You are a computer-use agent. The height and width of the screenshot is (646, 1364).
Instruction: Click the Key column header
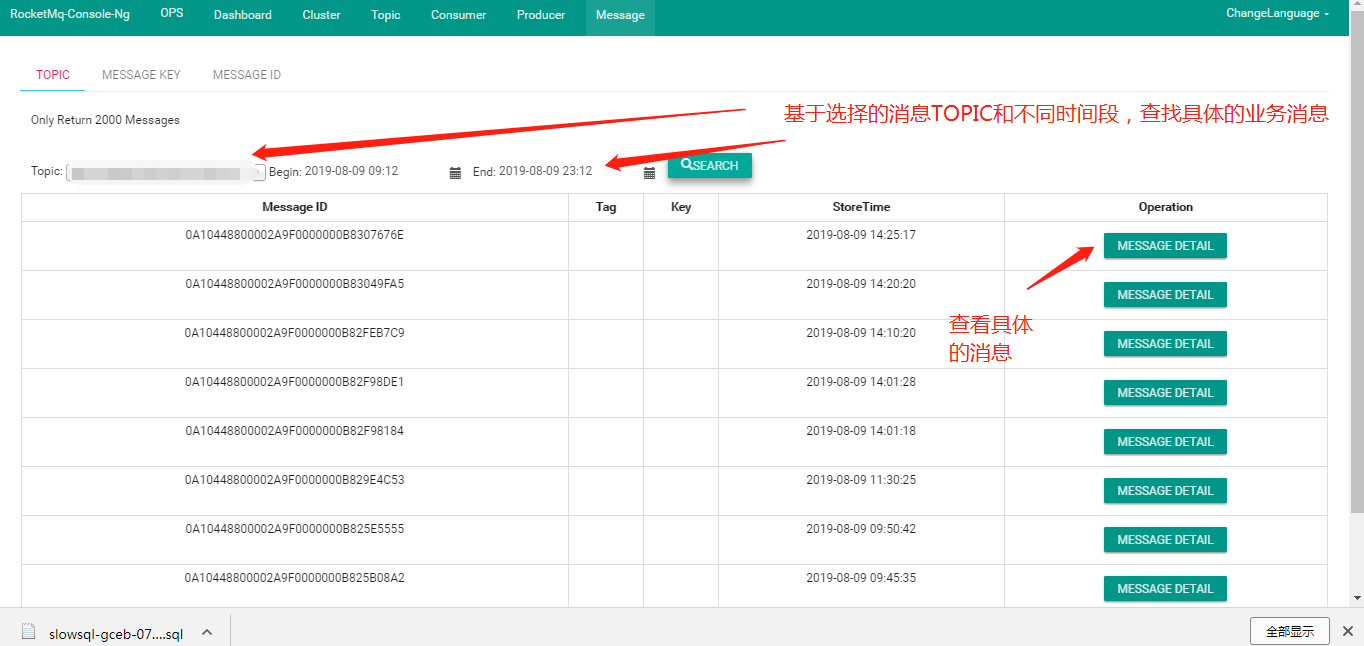point(681,207)
